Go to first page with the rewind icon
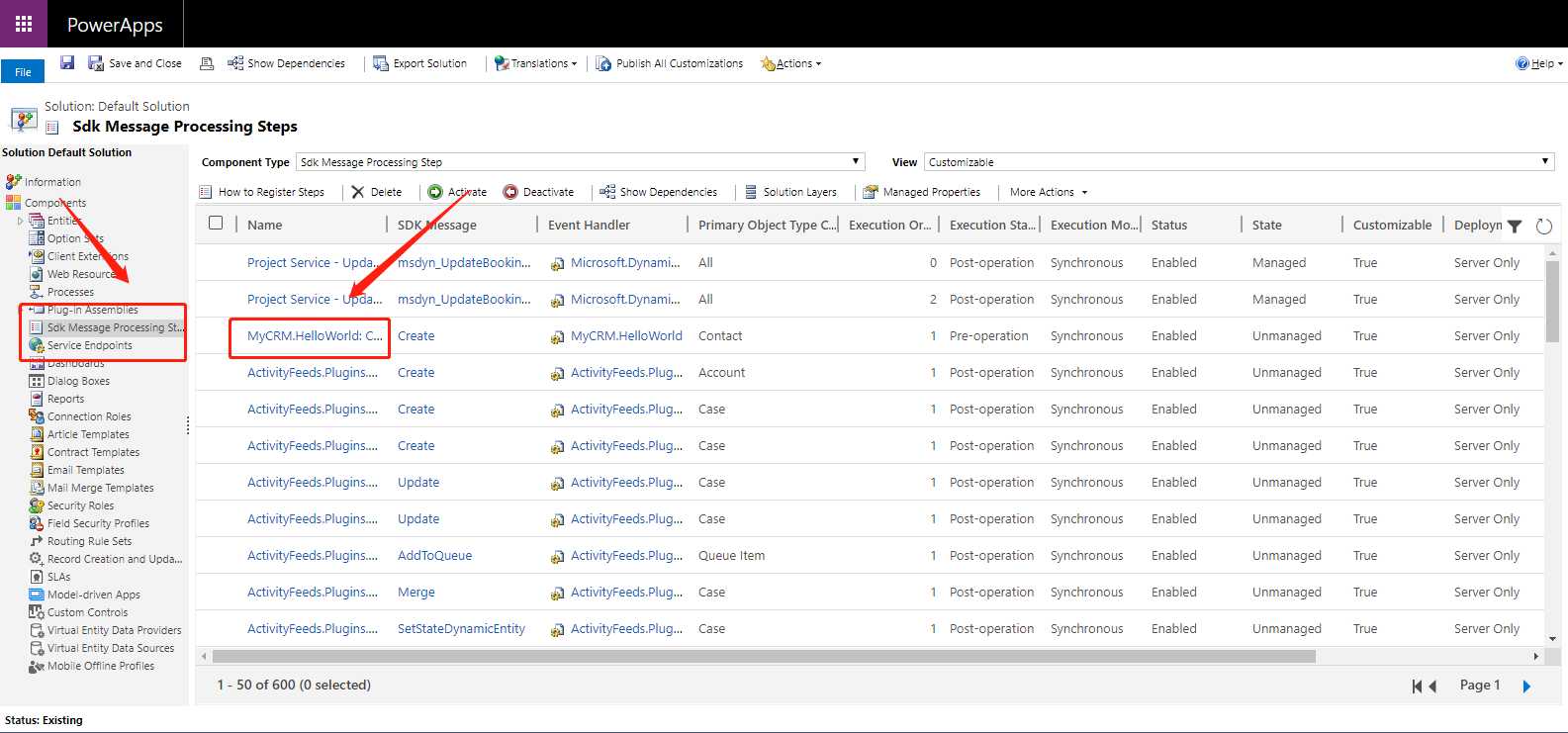This screenshot has width=1568, height=733. (x=1417, y=686)
